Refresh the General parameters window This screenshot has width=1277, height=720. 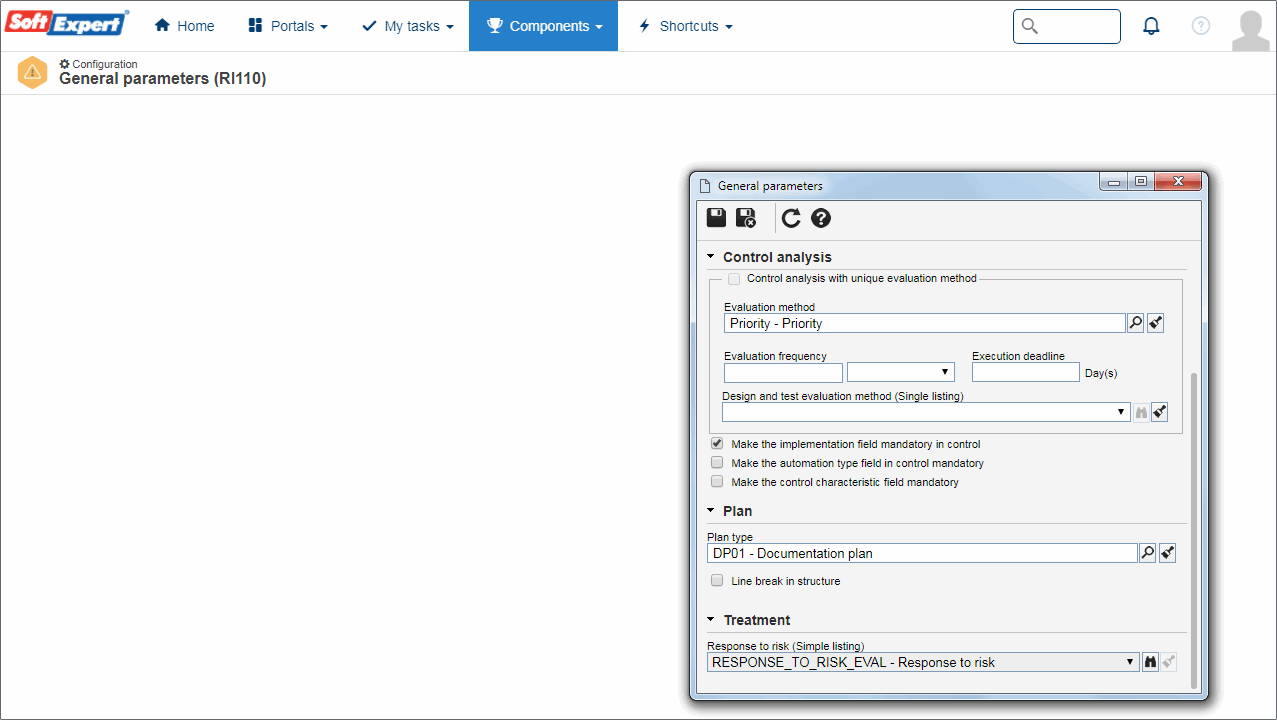point(791,218)
